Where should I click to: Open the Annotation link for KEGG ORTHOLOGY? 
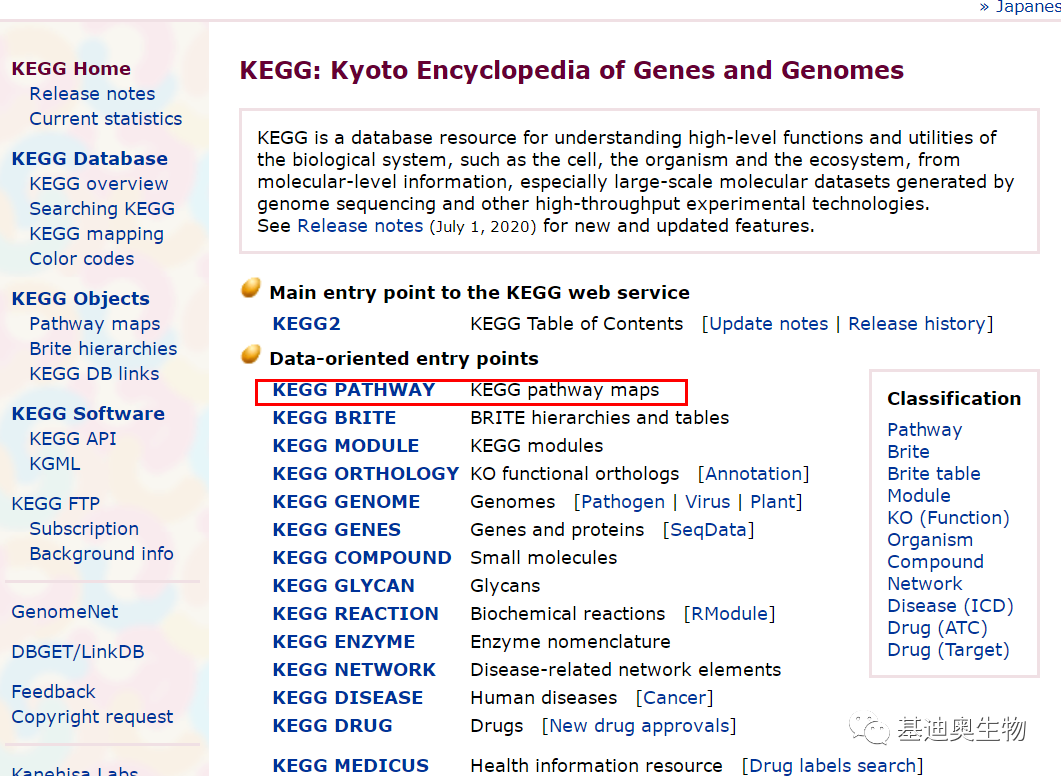(x=754, y=474)
